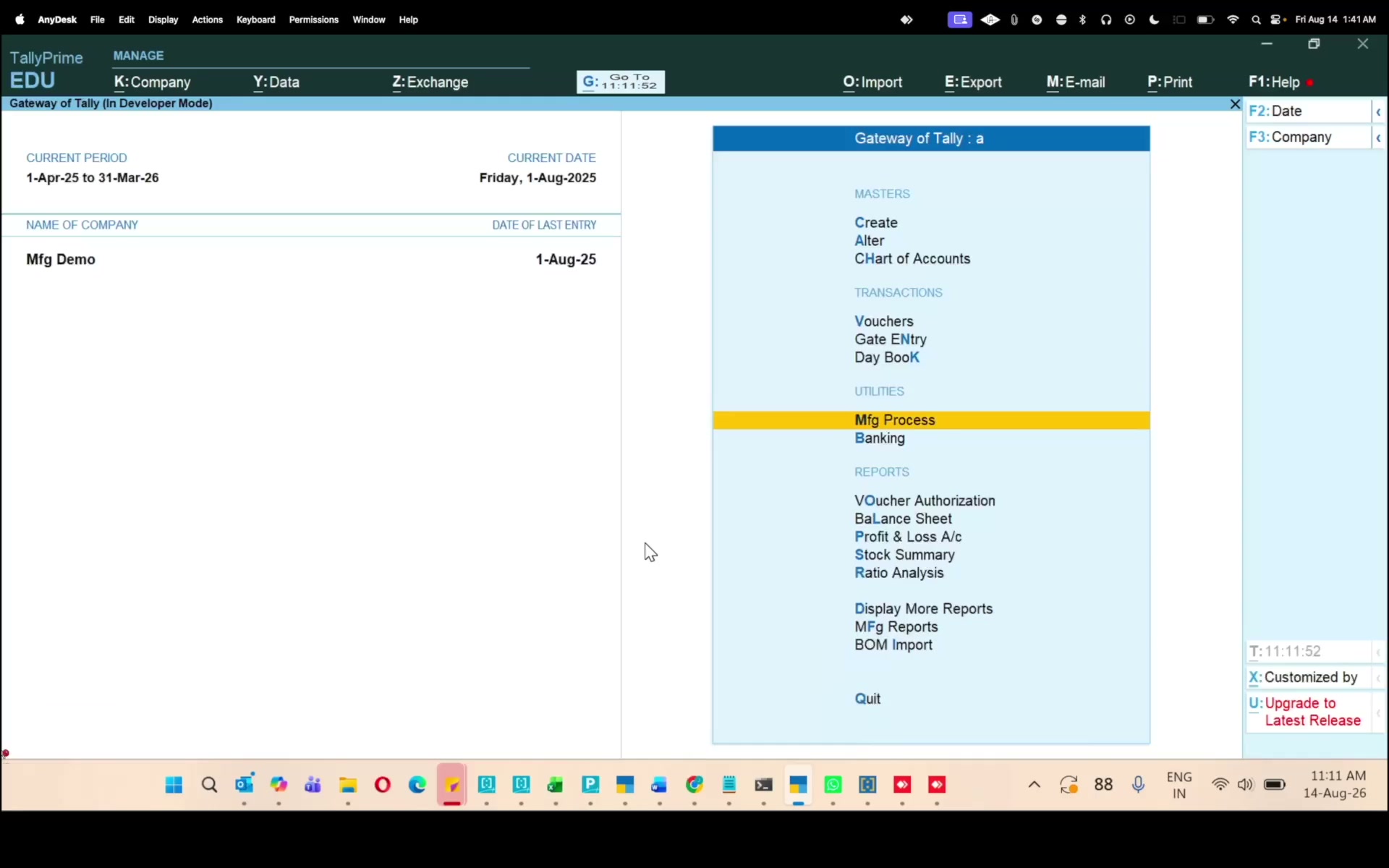Viewport: 1389px width, 868px height.
Task: Open Windows taskbar search
Action: click(209, 785)
